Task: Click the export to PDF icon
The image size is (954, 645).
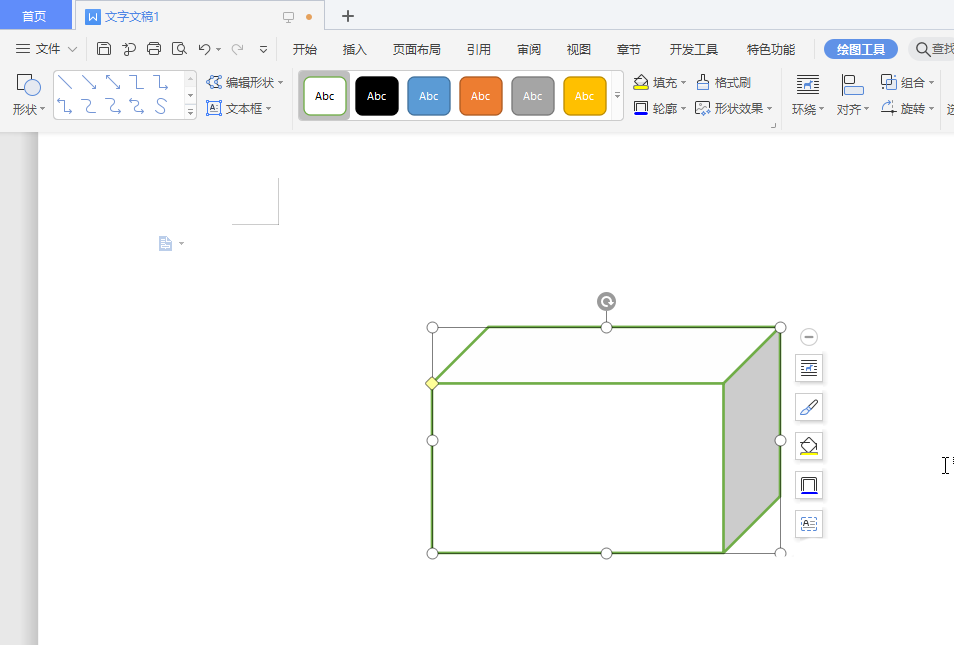Action: coord(129,49)
